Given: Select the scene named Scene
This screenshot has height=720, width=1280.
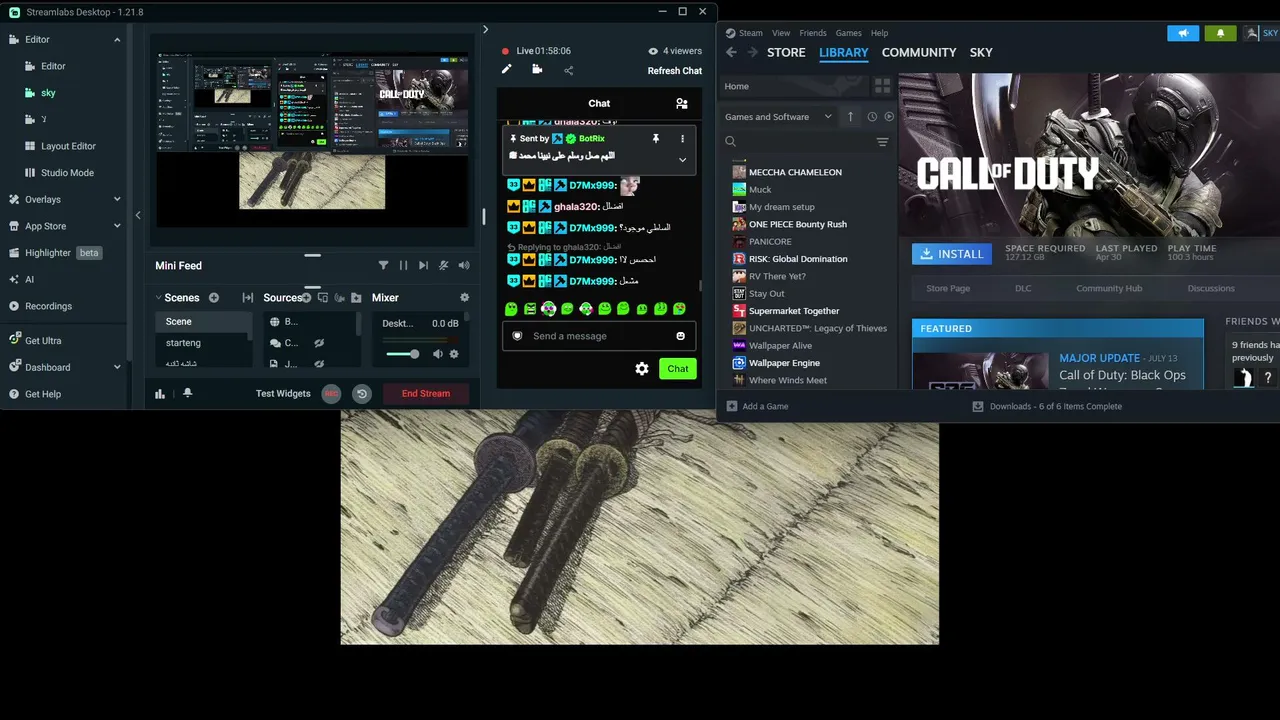Looking at the screenshot, I should pos(203,322).
